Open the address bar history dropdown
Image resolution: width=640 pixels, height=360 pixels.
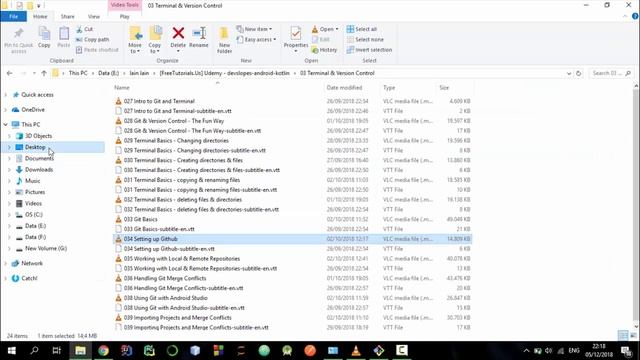pos(569,73)
